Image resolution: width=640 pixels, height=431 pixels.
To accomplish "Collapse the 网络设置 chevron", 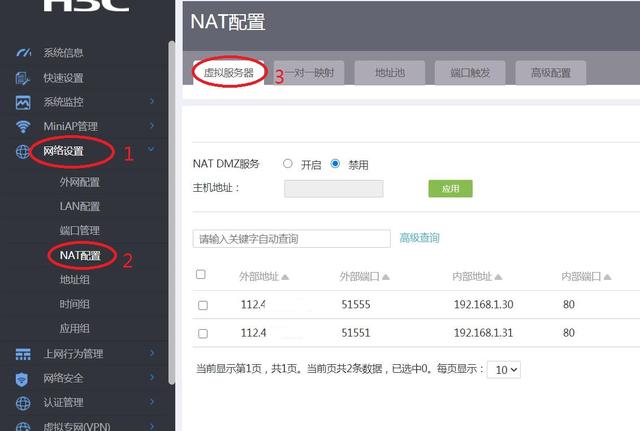I will pyautogui.click(x=151, y=149).
